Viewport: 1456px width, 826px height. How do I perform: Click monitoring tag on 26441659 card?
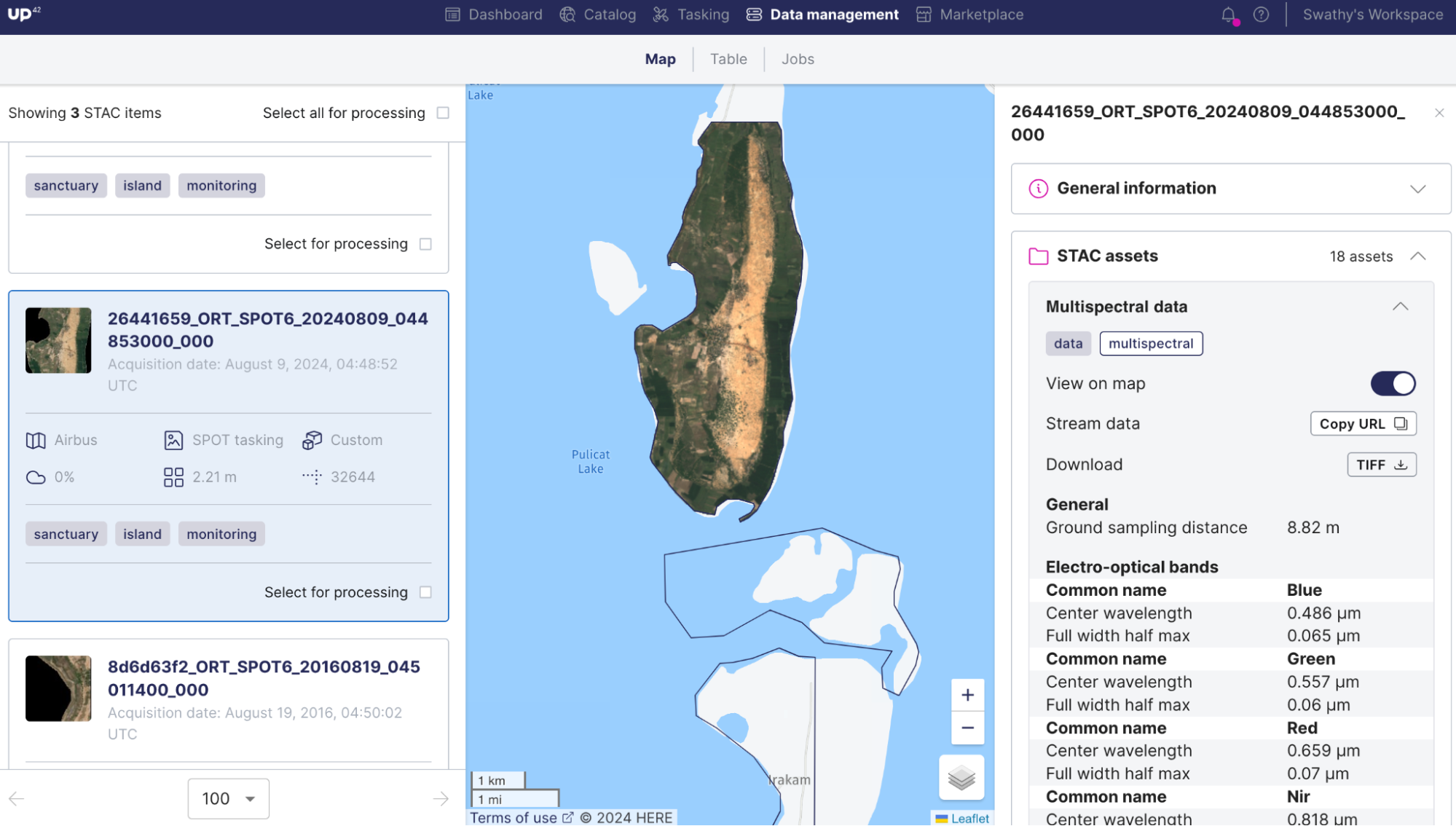(221, 535)
